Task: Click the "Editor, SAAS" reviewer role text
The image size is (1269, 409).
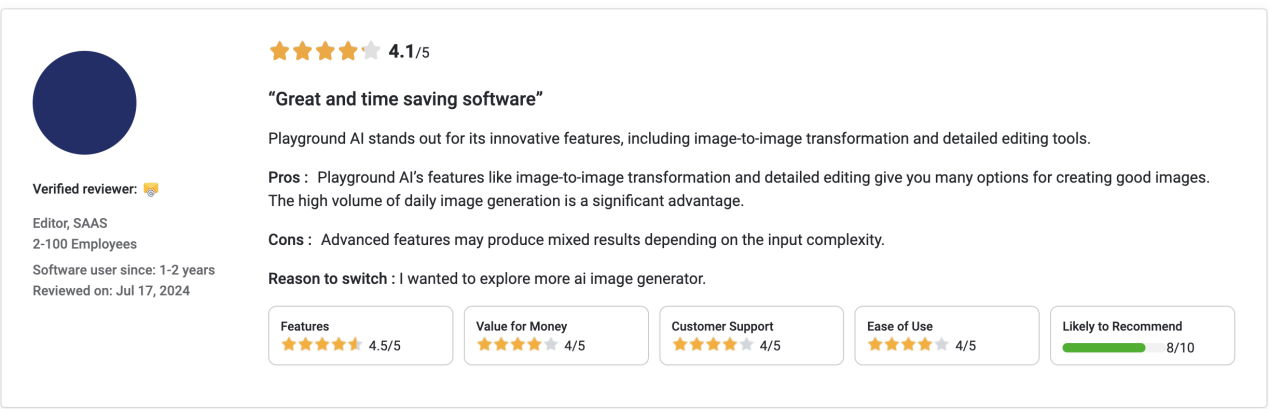Action: click(70, 224)
